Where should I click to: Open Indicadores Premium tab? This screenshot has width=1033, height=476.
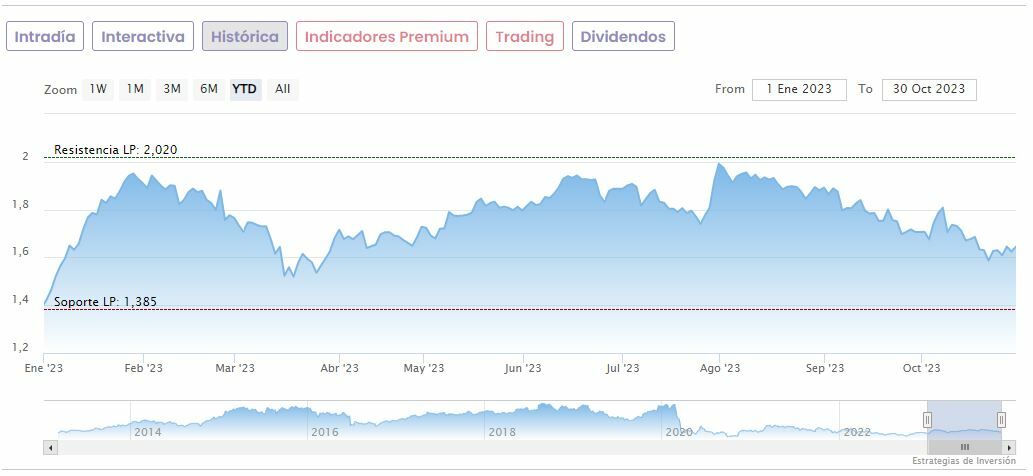click(x=386, y=37)
